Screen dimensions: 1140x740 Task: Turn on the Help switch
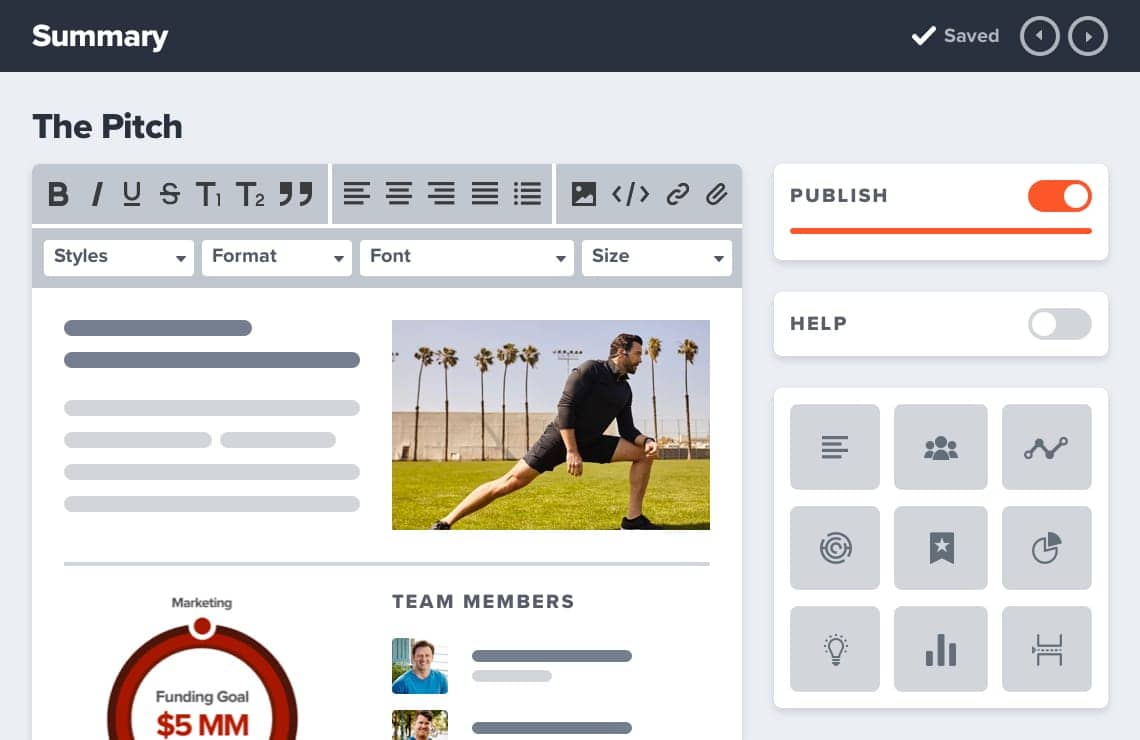pyautogui.click(x=1059, y=324)
